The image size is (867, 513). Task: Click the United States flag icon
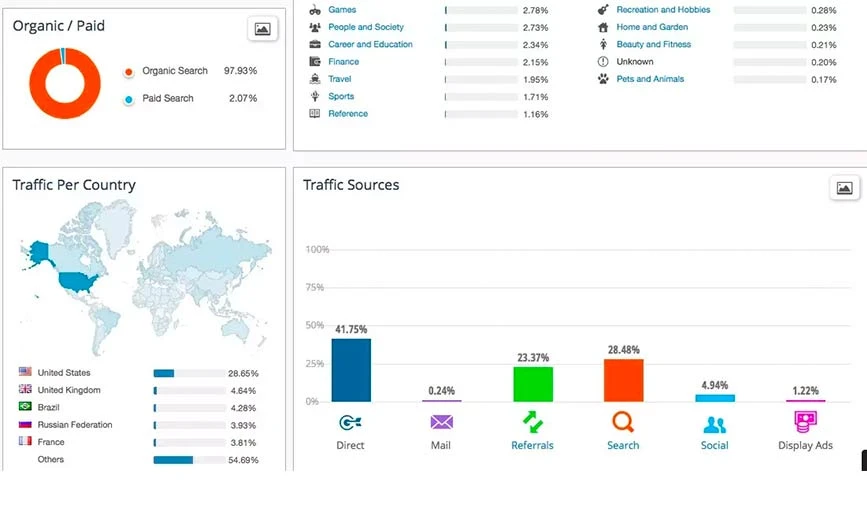tap(25, 371)
